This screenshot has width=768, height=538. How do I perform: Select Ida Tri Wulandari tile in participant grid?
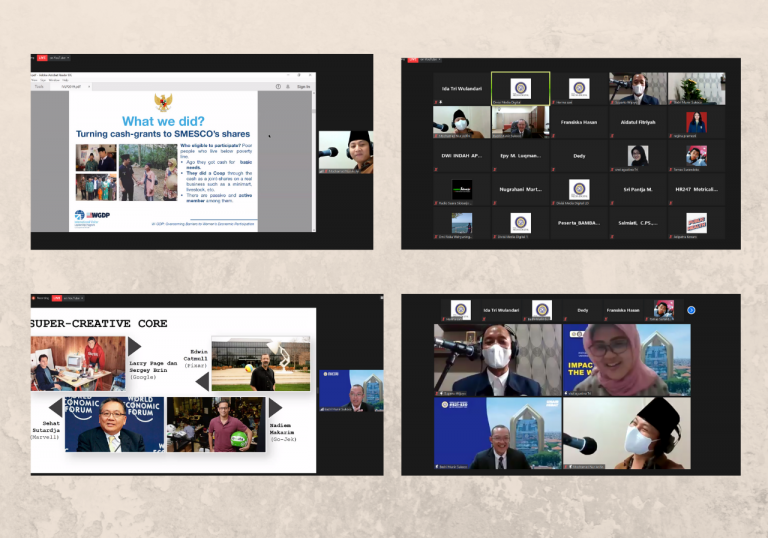click(x=461, y=89)
